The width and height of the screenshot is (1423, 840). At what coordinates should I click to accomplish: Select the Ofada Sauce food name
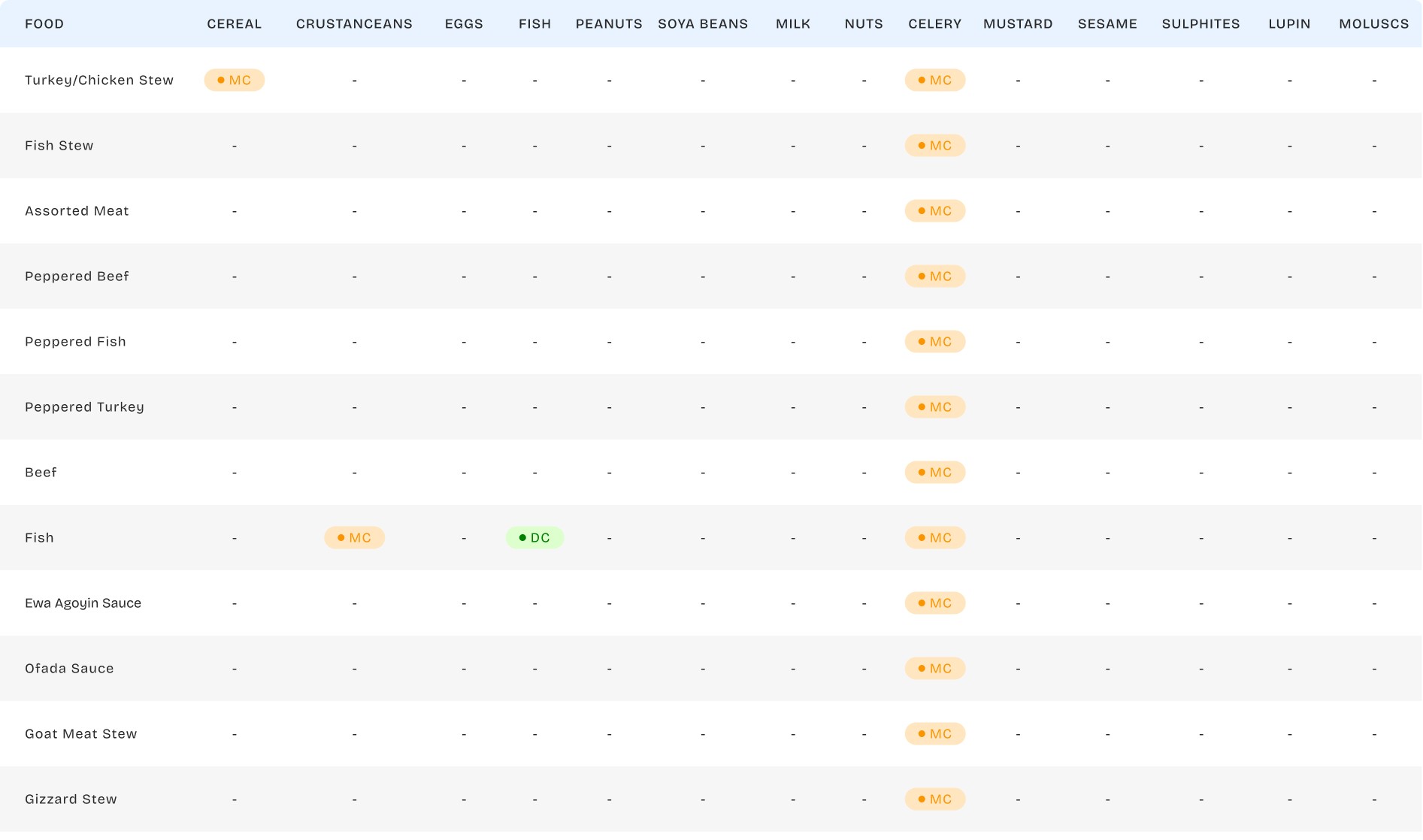[x=69, y=669]
